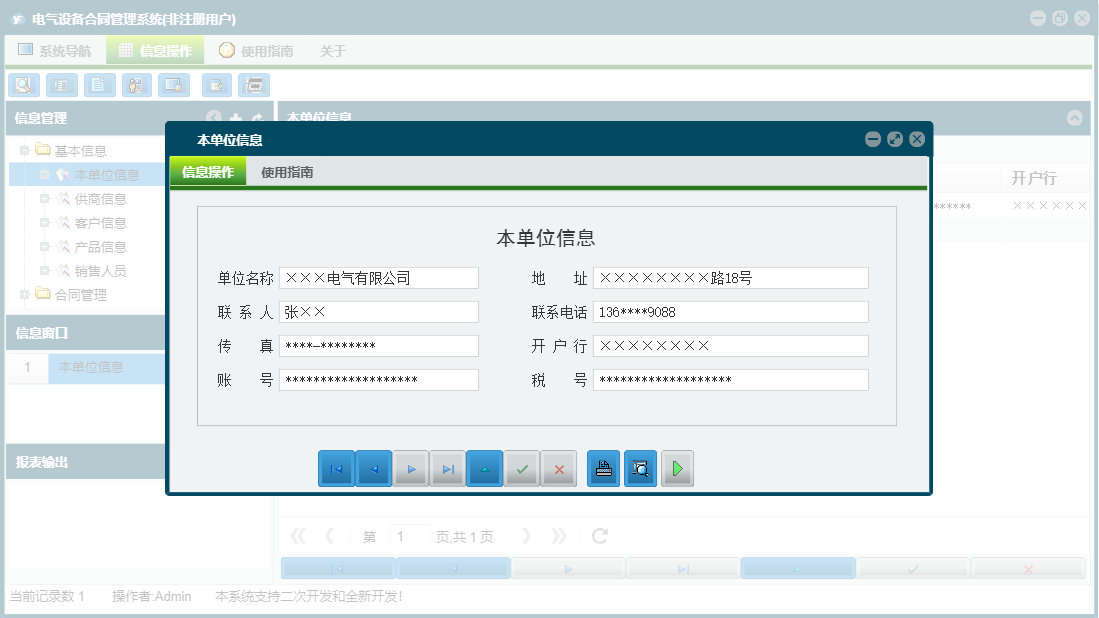This screenshot has width=1099, height=618.
Task: Collapse the 本单位信息 panel with the chevron
Action: 1076,118
